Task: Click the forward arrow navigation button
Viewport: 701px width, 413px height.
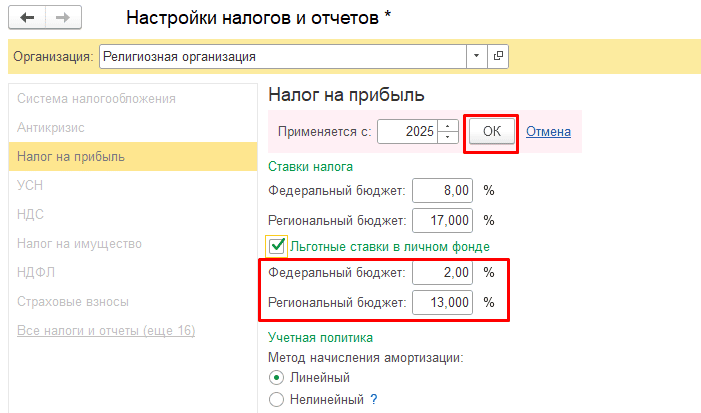Action: click(63, 18)
